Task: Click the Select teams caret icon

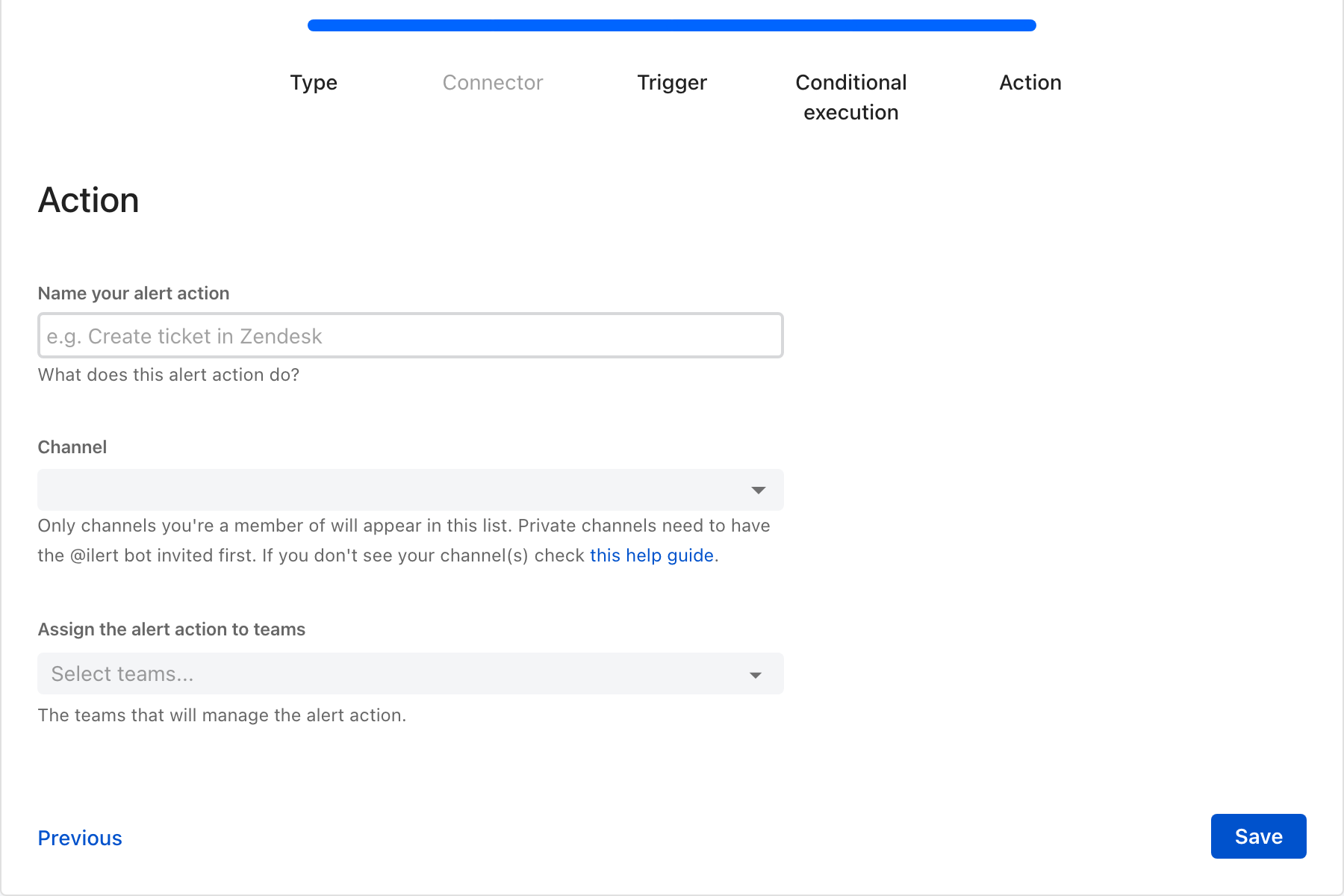Action: tap(756, 675)
